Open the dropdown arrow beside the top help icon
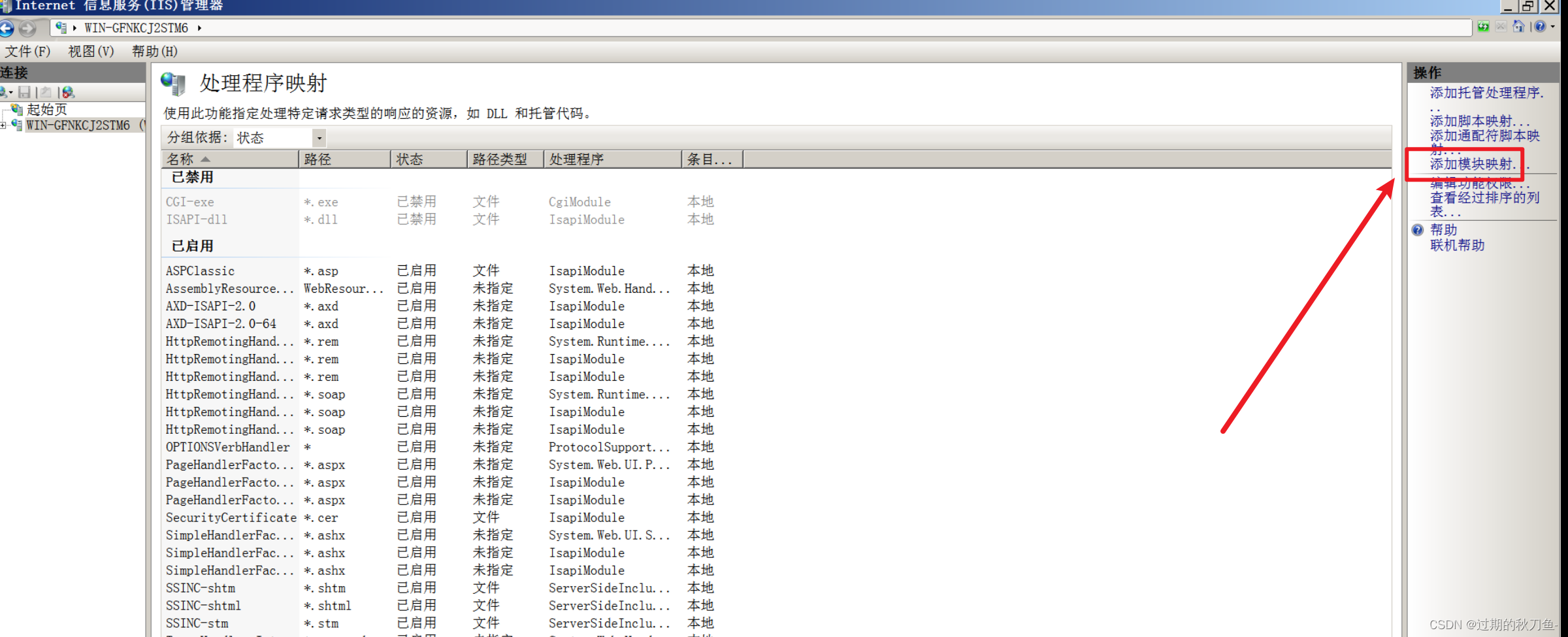1568x637 pixels. (1553, 27)
